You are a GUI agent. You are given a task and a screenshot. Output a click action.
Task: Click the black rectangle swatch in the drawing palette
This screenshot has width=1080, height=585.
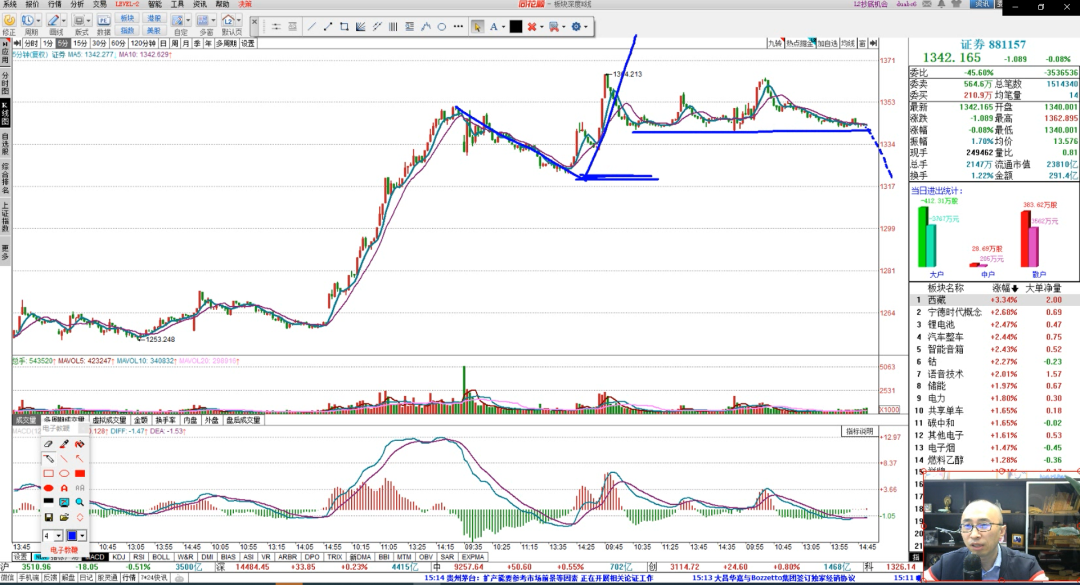point(48,502)
